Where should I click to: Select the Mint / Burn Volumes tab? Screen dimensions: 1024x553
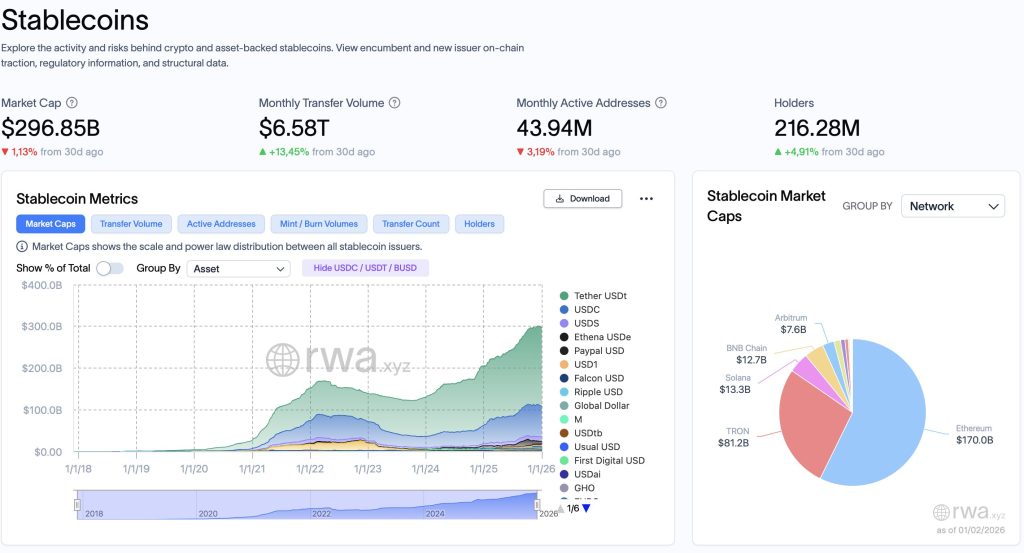tap(319, 224)
